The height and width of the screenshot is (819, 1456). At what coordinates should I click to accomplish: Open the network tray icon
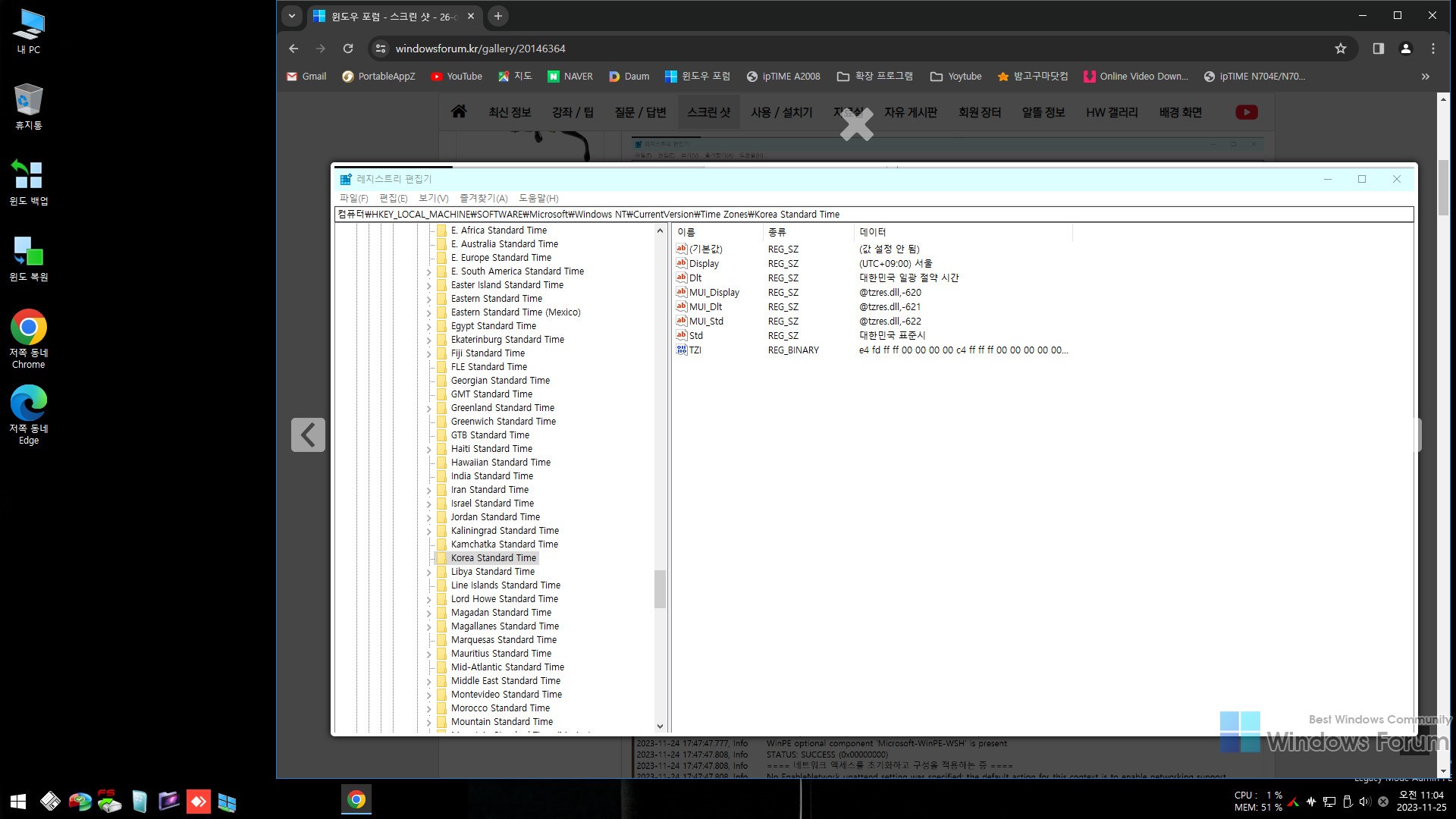pyautogui.click(x=1329, y=802)
